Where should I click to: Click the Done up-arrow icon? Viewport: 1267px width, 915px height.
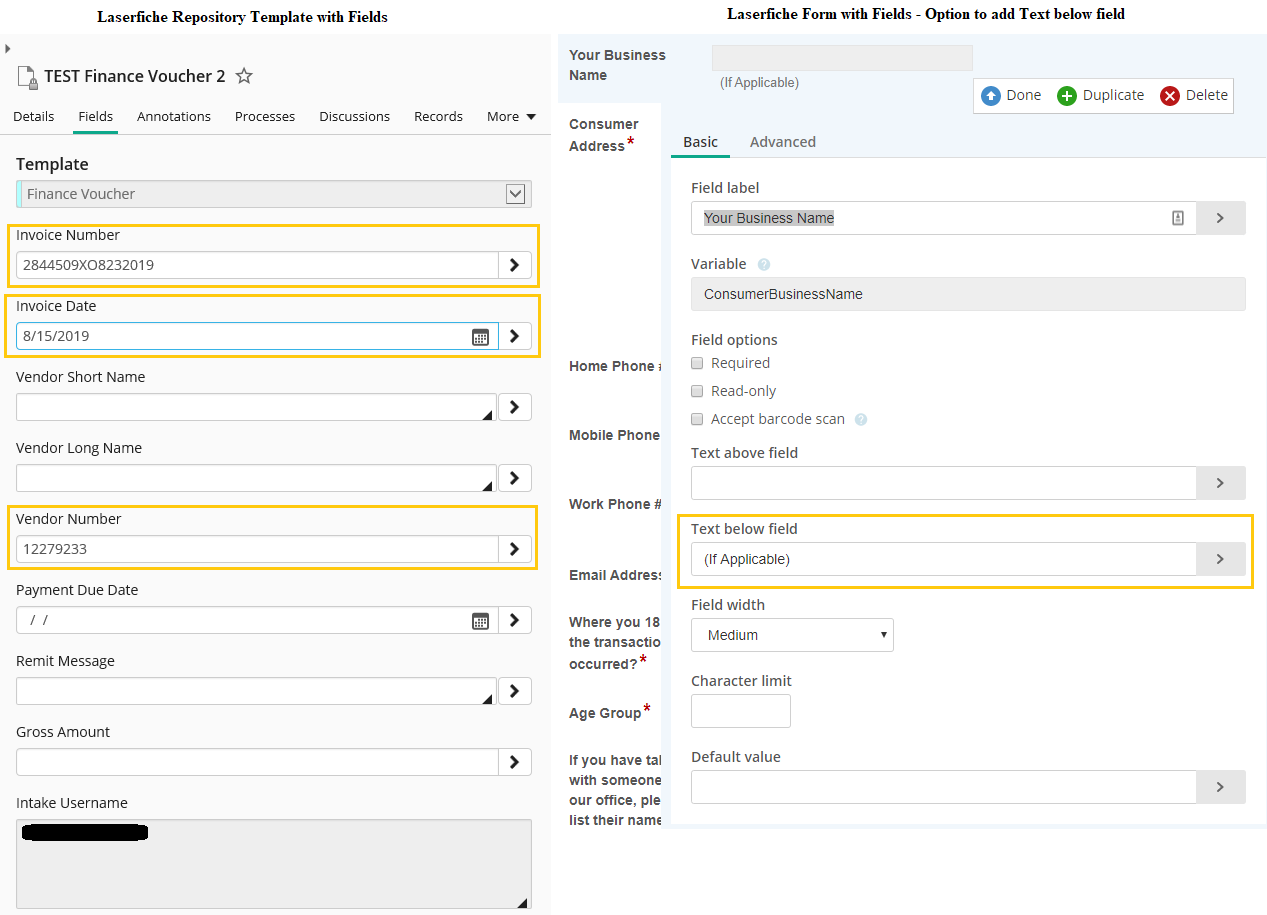[x=991, y=96]
